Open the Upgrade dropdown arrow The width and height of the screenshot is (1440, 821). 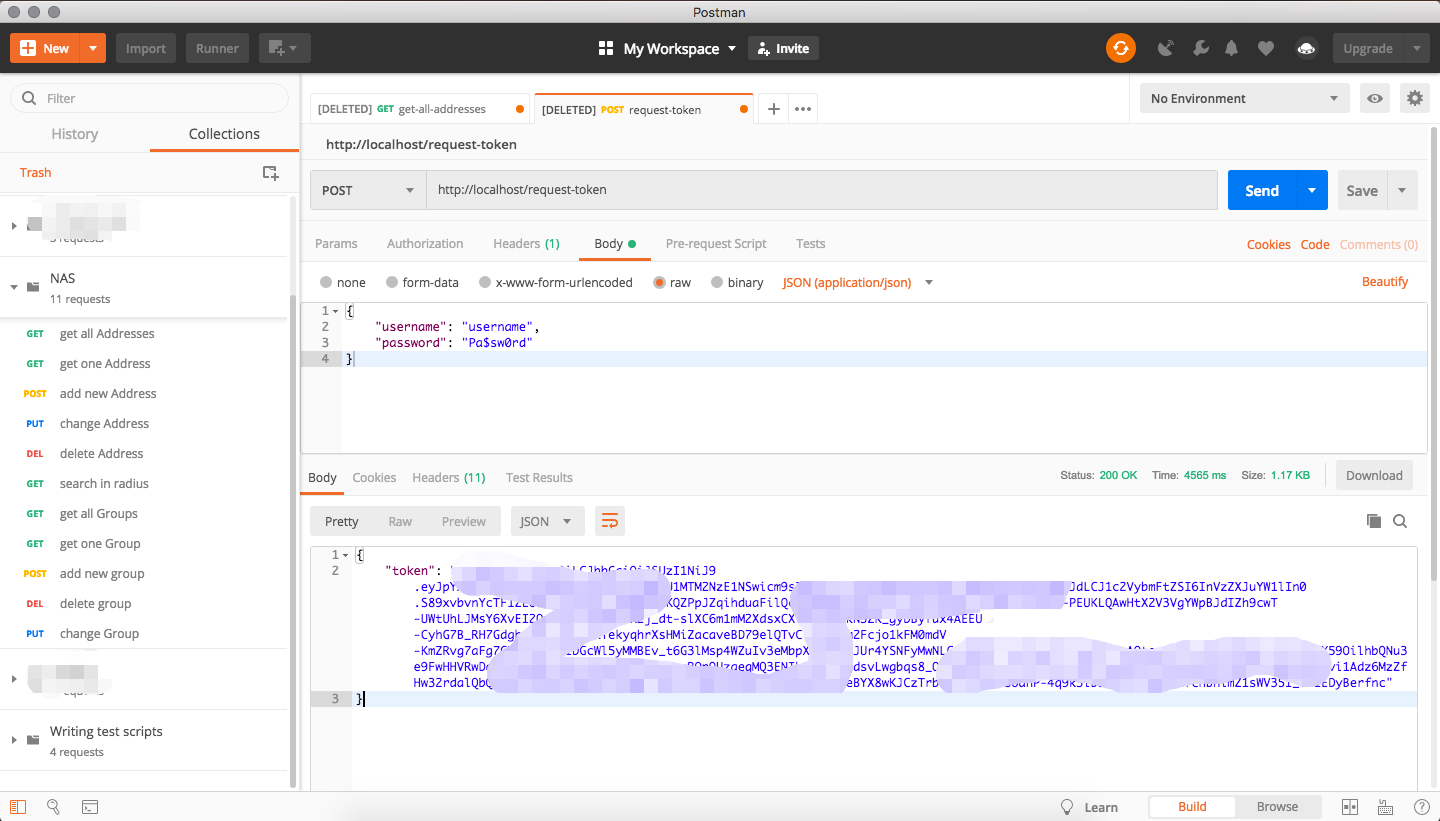1416,48
